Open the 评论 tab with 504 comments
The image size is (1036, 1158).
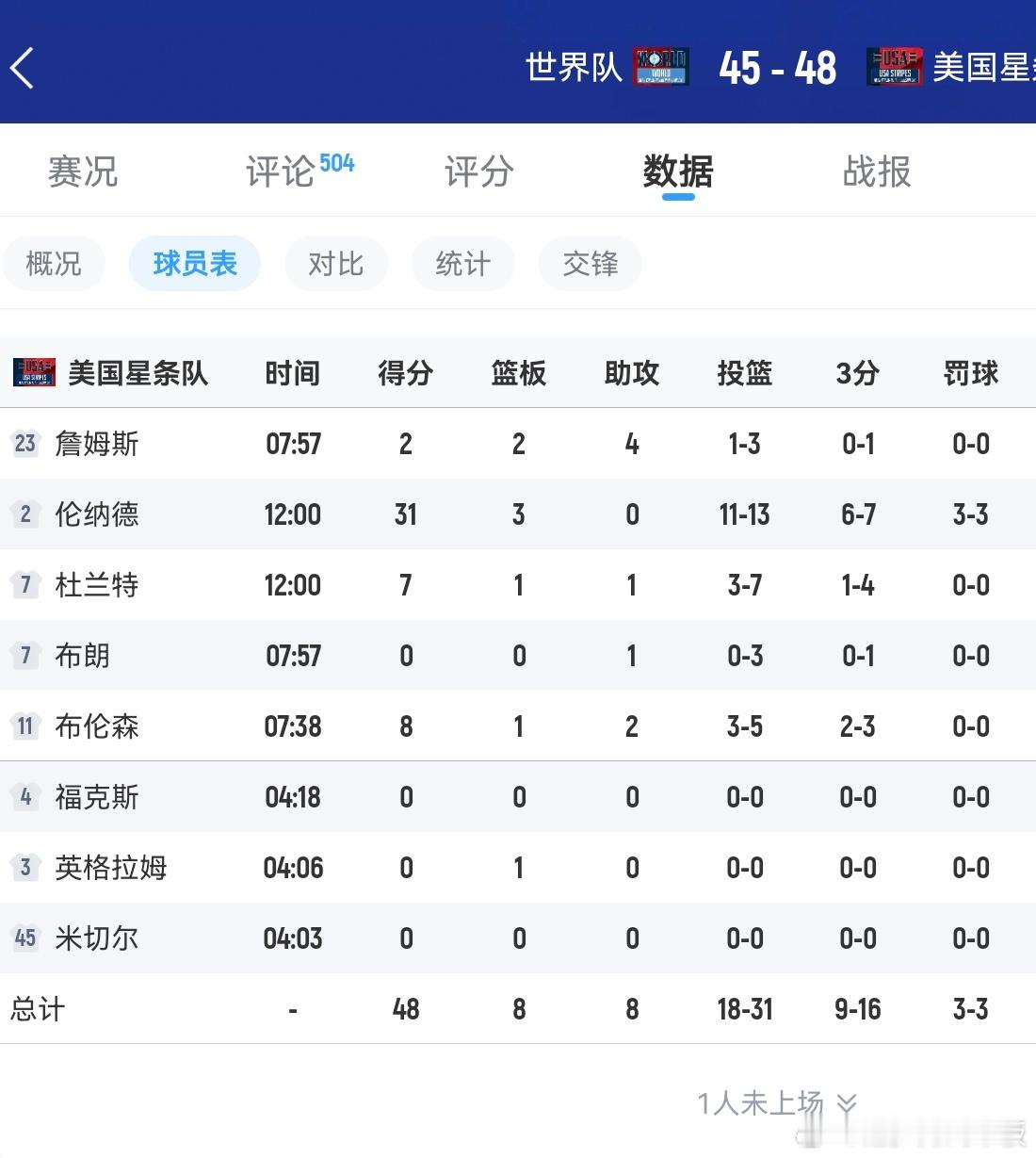pos(283,171)
